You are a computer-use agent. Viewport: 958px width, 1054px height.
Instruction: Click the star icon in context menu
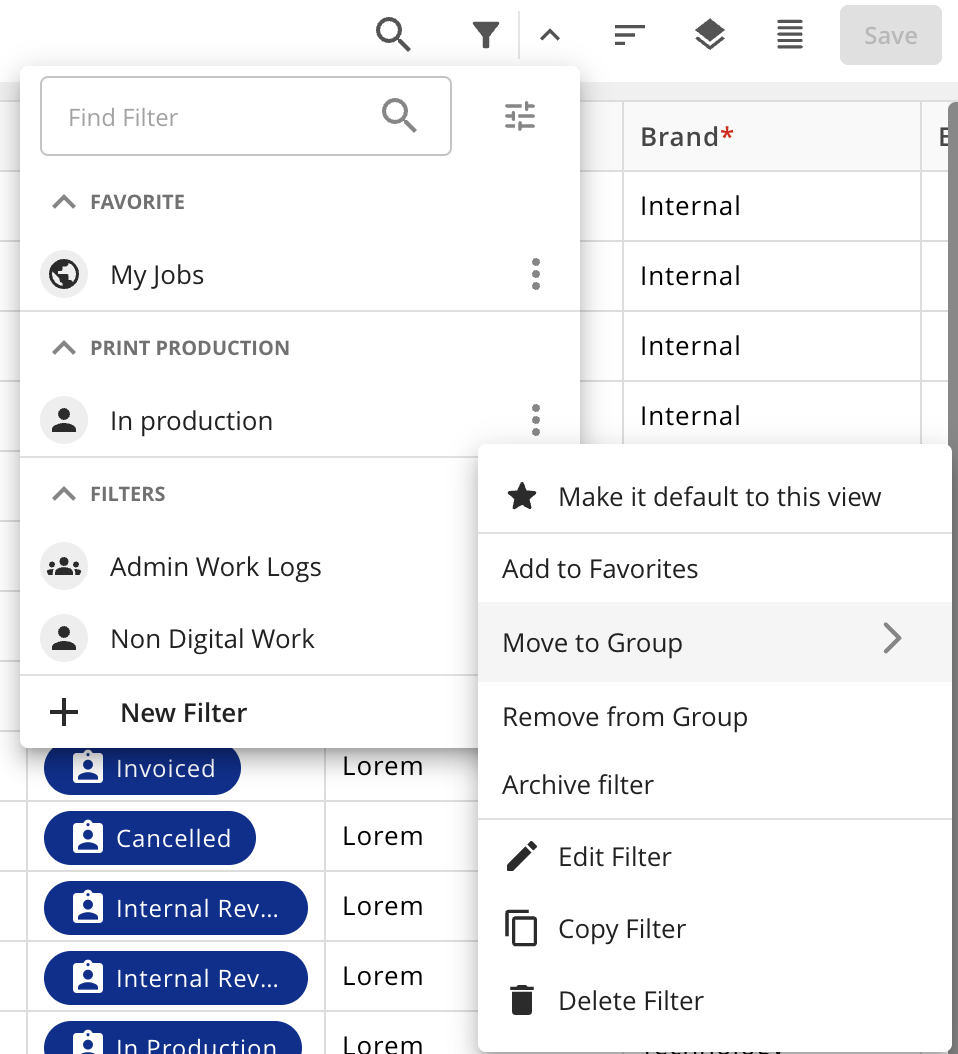[x=522, y=496]
